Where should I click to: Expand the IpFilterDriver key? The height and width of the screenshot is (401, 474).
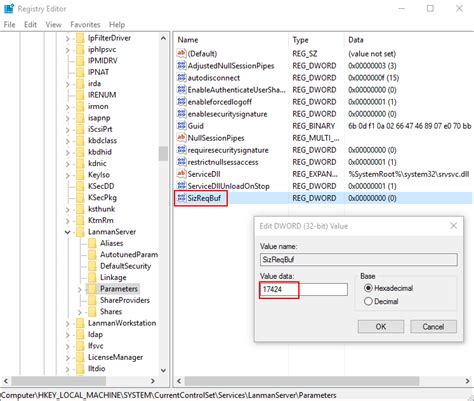pos(68,39)
